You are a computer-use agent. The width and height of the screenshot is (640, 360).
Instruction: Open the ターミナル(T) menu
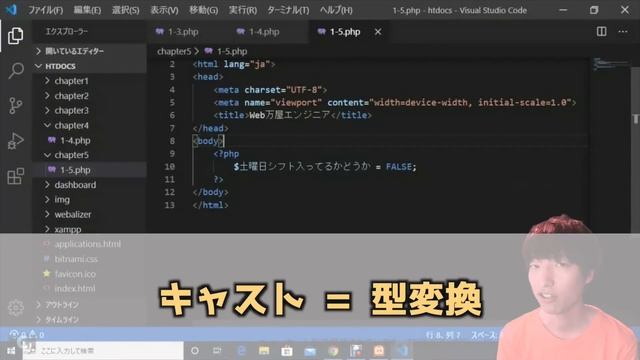288,10
